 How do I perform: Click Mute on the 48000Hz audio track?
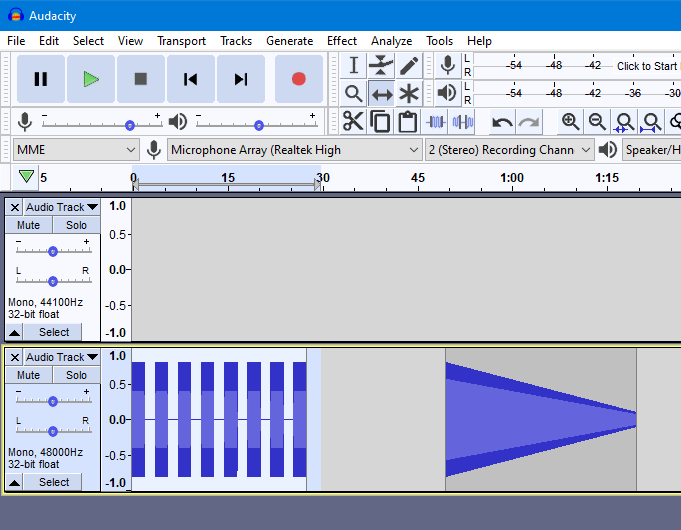[x=28, y=375]
